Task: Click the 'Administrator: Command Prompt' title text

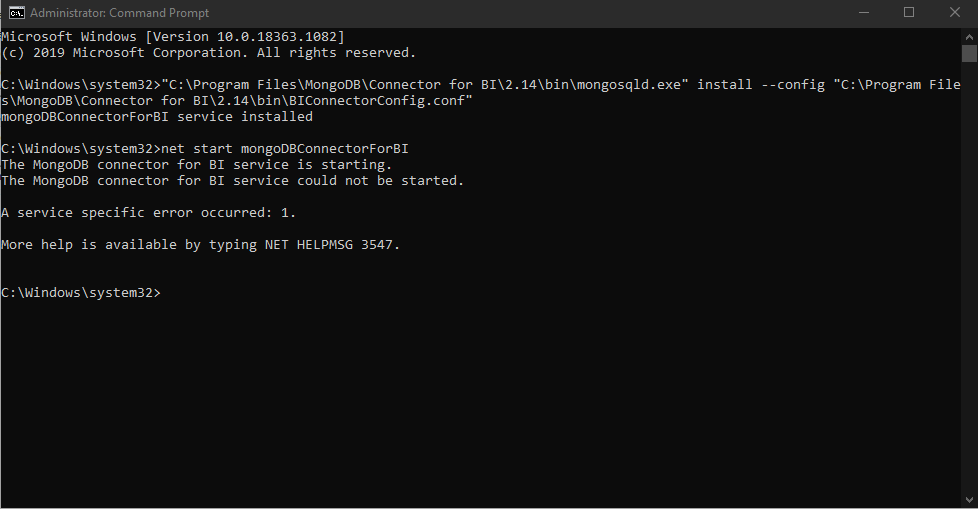Action: click(x=120, y=13)
